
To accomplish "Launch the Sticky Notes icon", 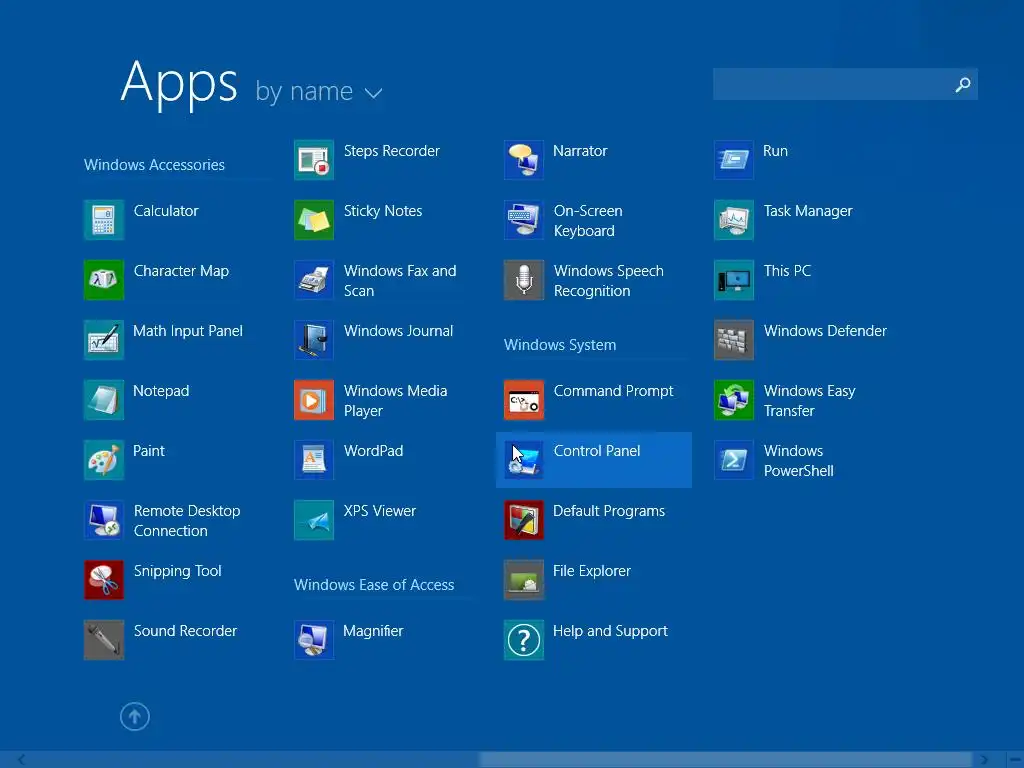I will 314,220.
